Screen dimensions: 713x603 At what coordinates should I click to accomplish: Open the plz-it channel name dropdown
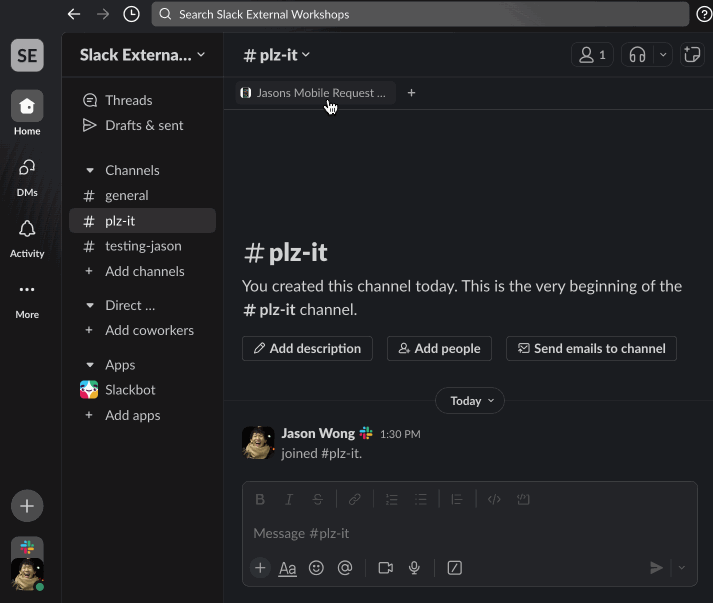coord(278,55)
